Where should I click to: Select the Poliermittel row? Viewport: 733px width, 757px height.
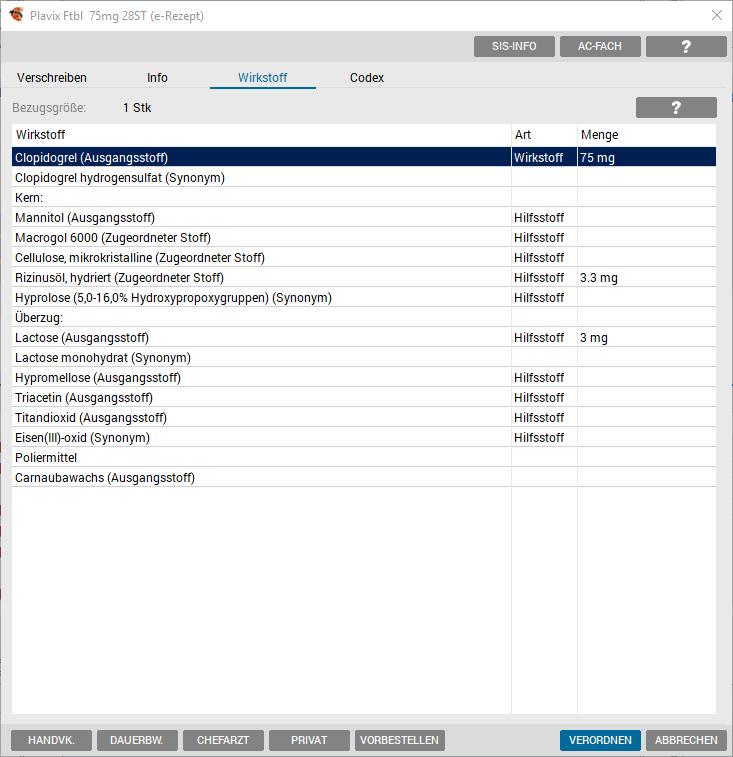tap(364, 458)
